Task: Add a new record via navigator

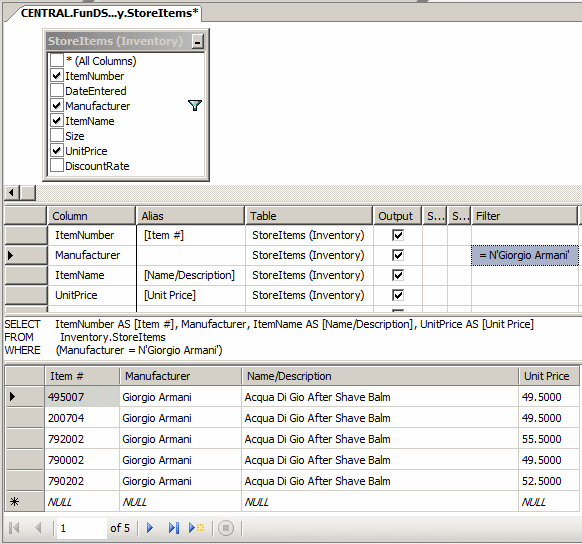Action: click(x=197, y=528)
